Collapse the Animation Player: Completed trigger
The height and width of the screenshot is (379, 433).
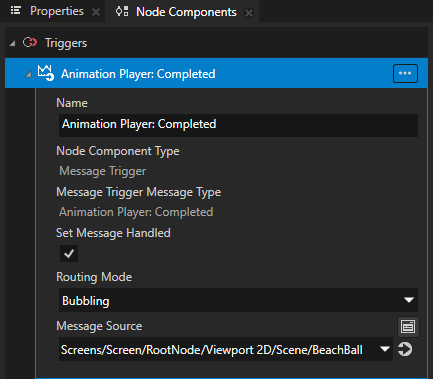[29, 75]
